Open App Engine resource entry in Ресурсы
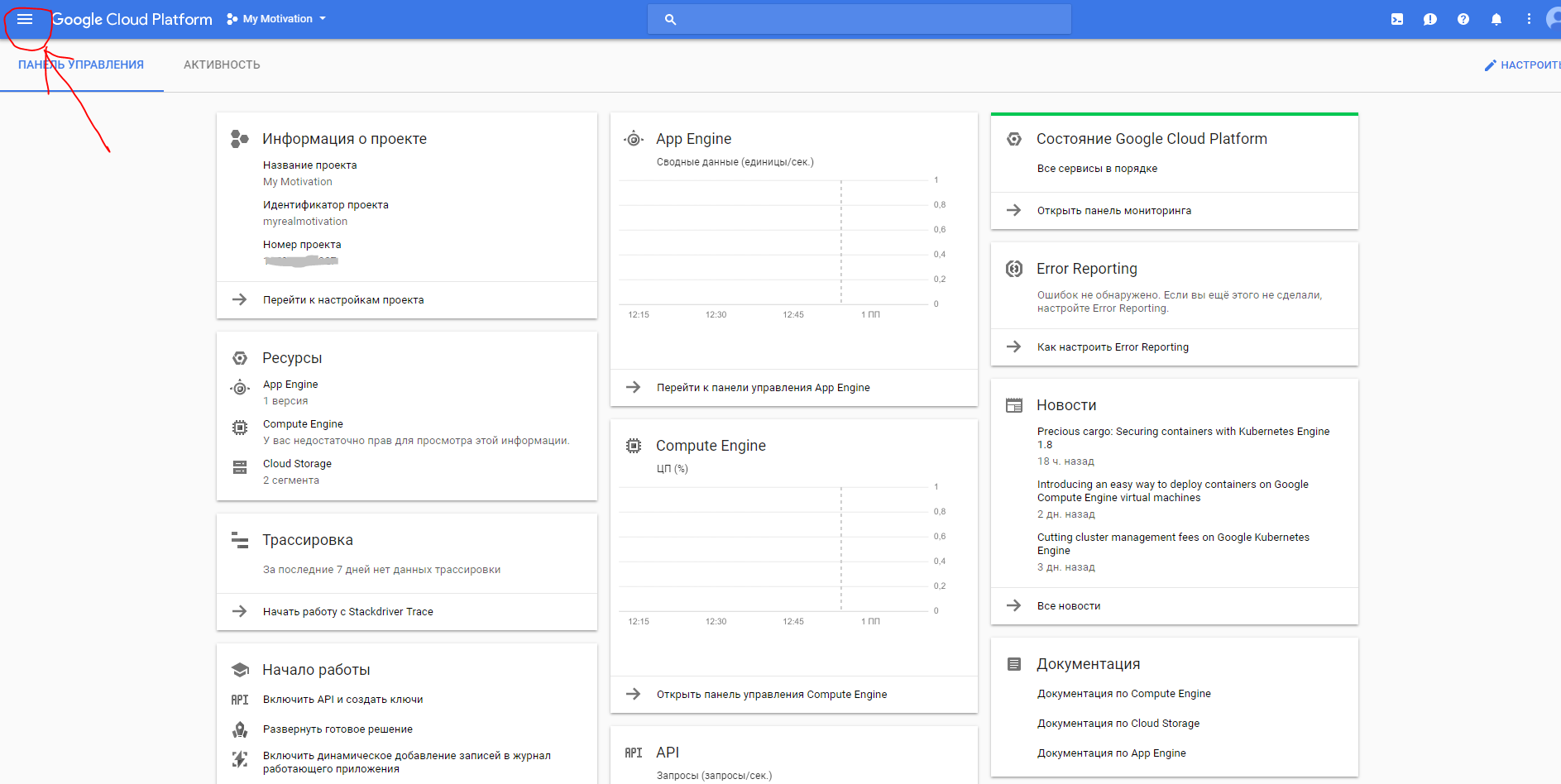Viewport: 1561px width, 784px height. click(290, 385)
